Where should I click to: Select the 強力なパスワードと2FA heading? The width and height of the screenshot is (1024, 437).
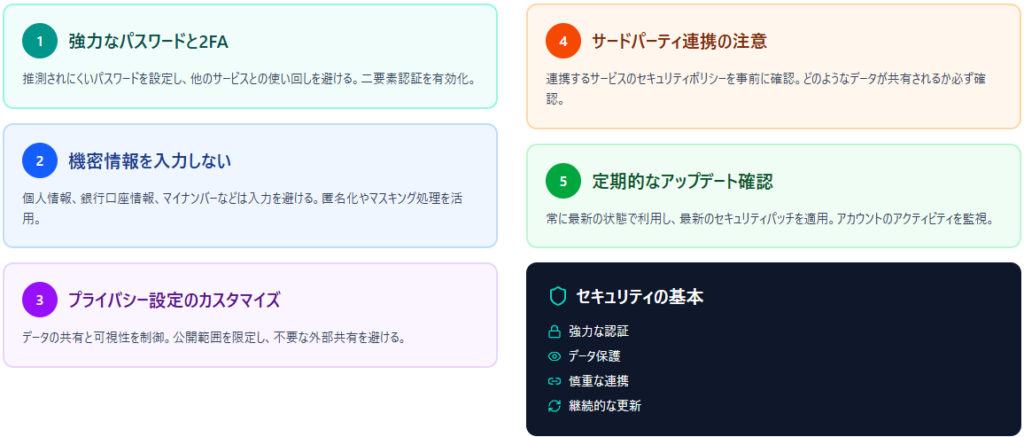click(x=149, y=41)
